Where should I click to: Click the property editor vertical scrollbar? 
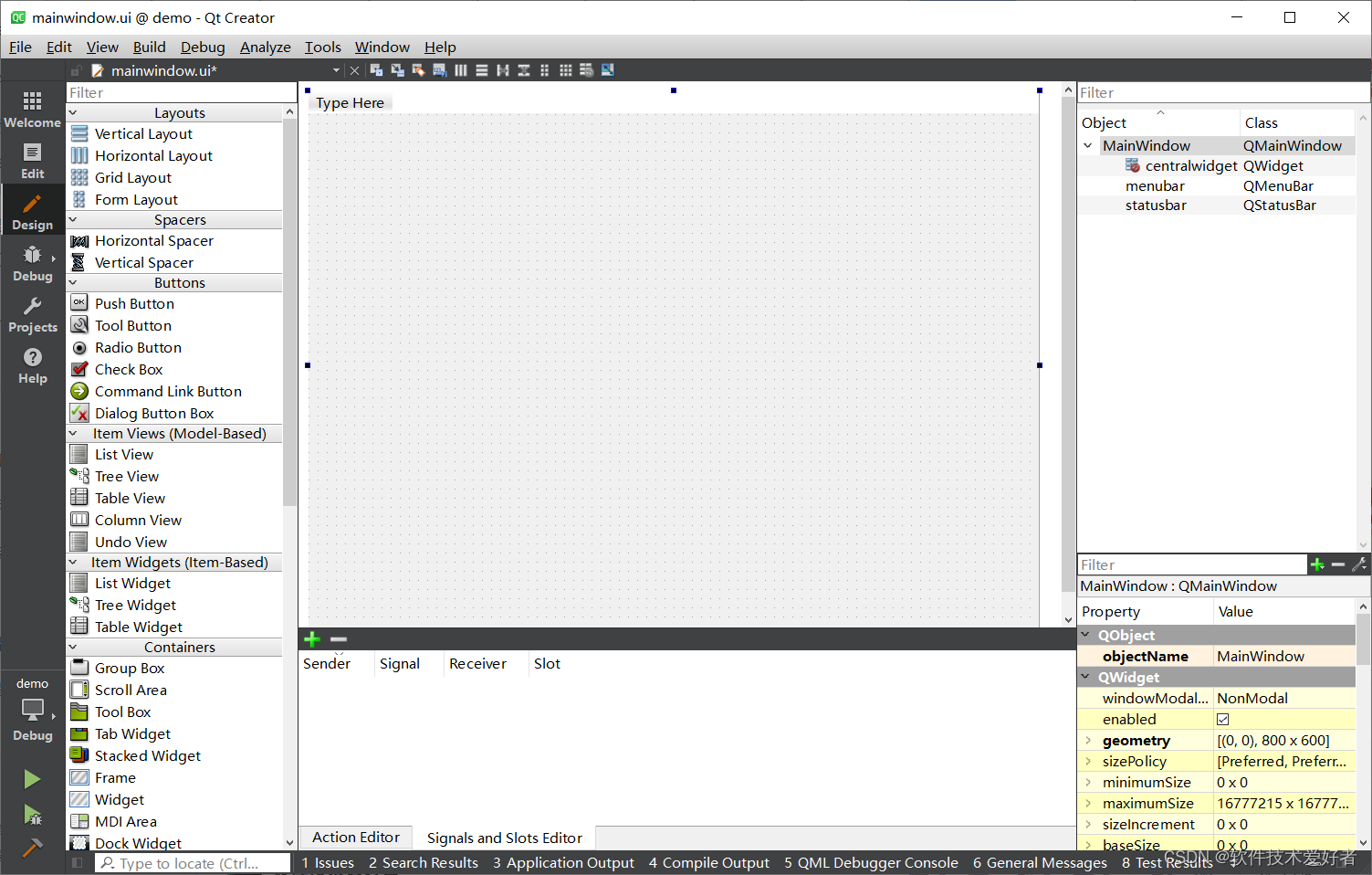(x=1363, y=639)
